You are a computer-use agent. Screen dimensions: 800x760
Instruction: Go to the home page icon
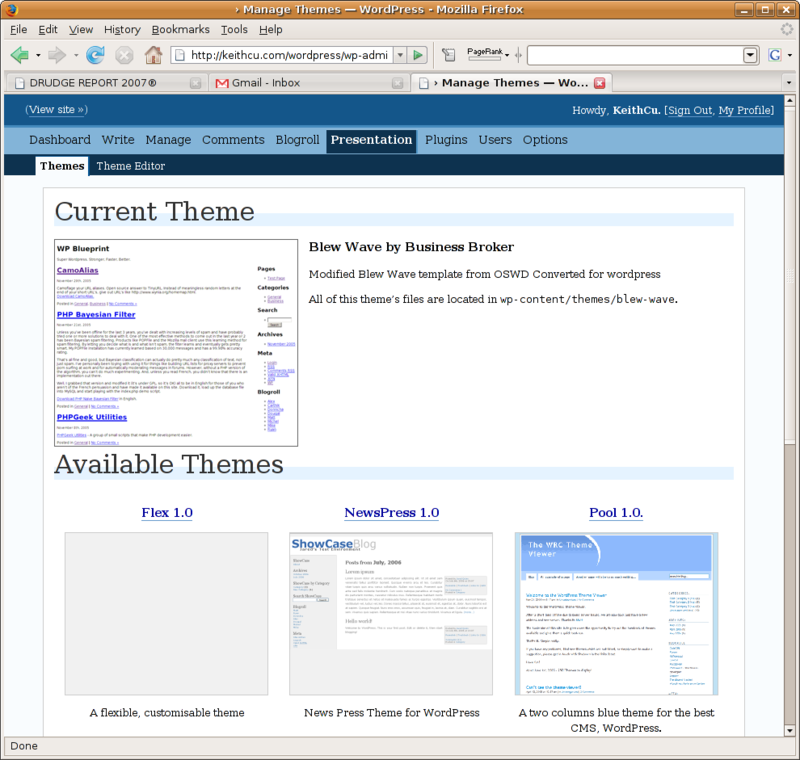coord(153,55)
